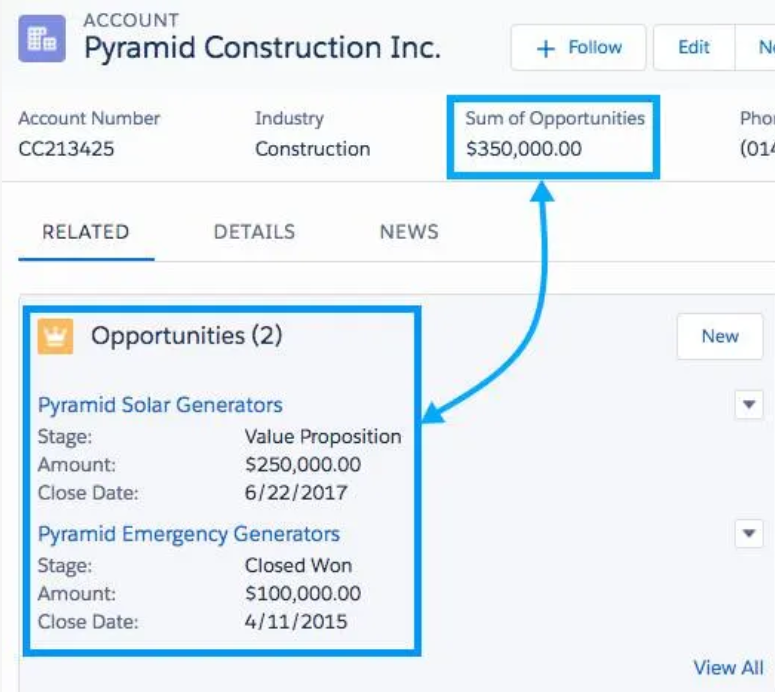Click the Follow button
This screenshot has width=775, height=692.
[578, 47]
